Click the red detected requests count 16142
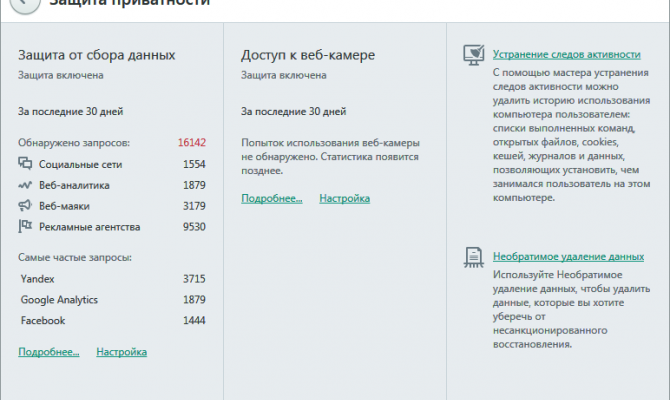 (192, 142)
